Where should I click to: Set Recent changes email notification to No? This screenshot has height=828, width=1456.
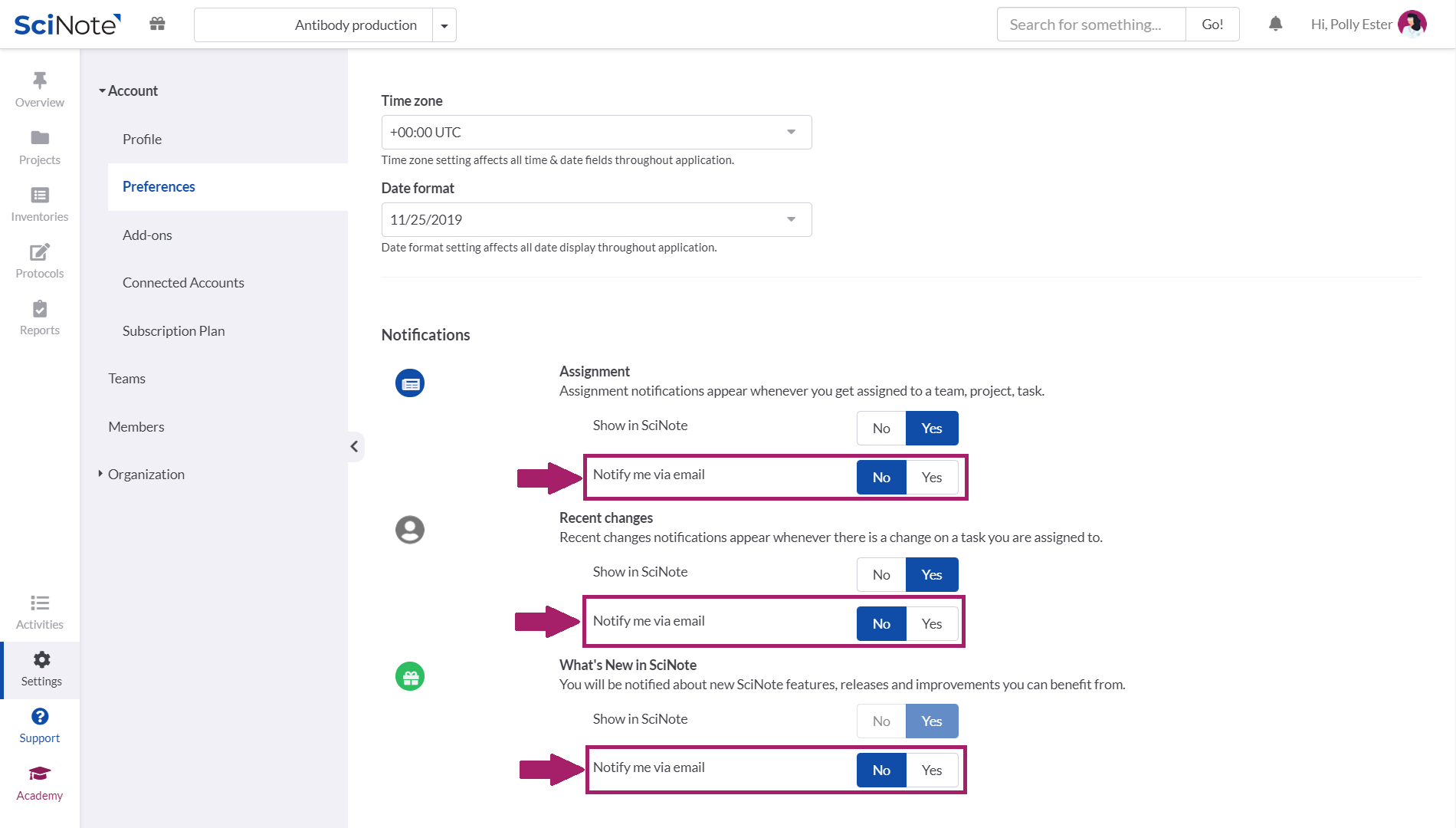click(x=881, y=623)
